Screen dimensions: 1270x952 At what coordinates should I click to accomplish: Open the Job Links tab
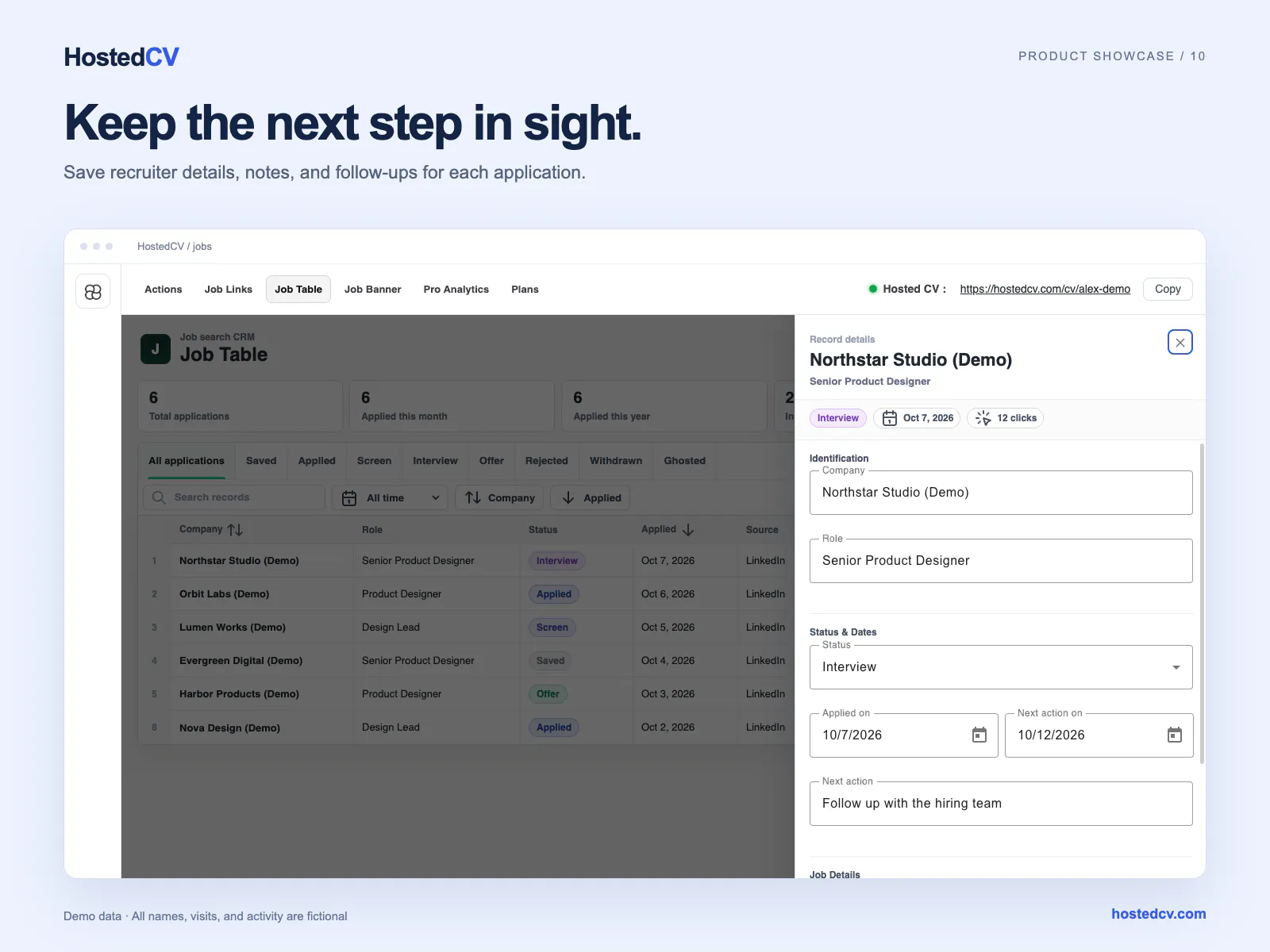coord(229,290)
